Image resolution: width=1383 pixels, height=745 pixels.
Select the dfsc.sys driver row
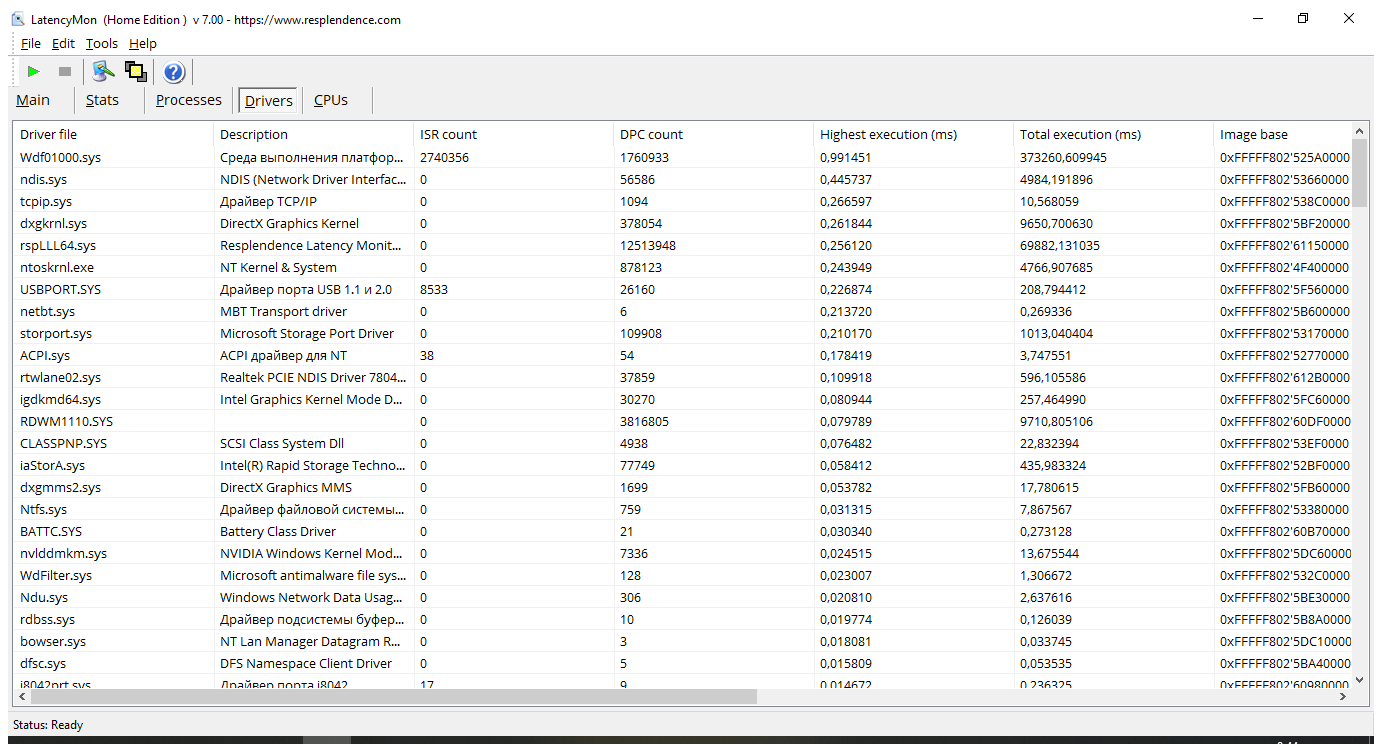pos(682,663)
